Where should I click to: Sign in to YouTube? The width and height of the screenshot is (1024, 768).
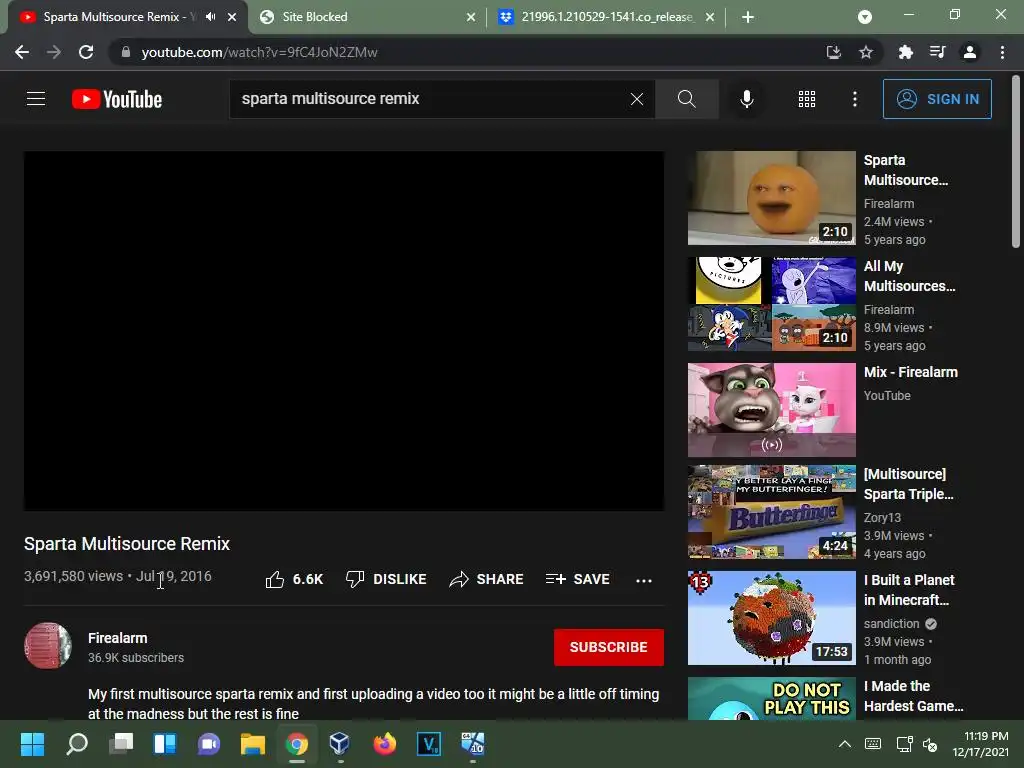coord(937,99)
